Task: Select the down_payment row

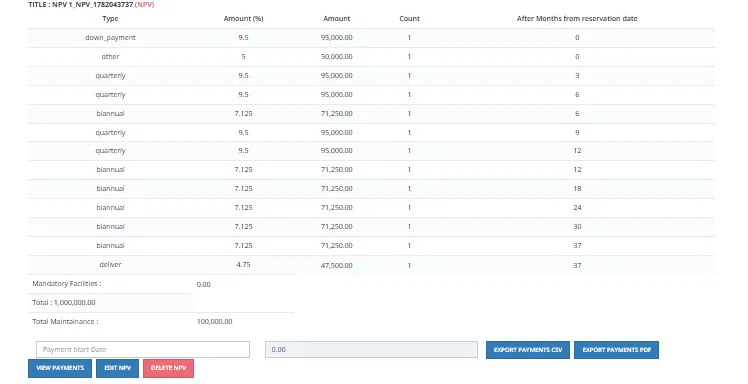Action: (371, 38)
